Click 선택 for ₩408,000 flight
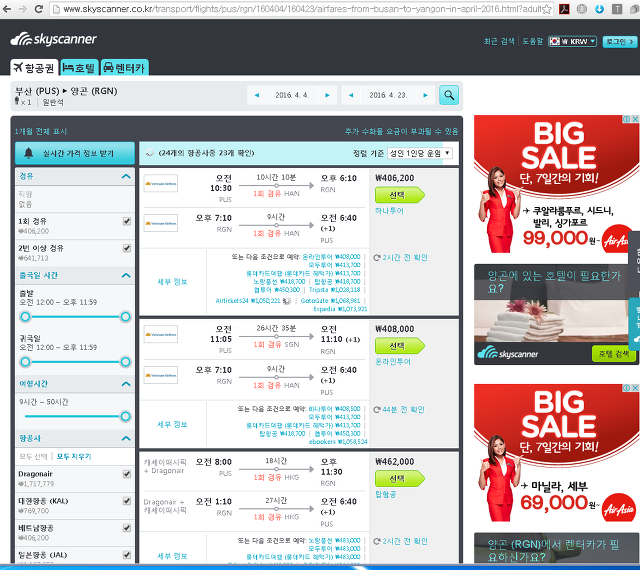This screenshot has height=570, width=640. click(400, 346)
